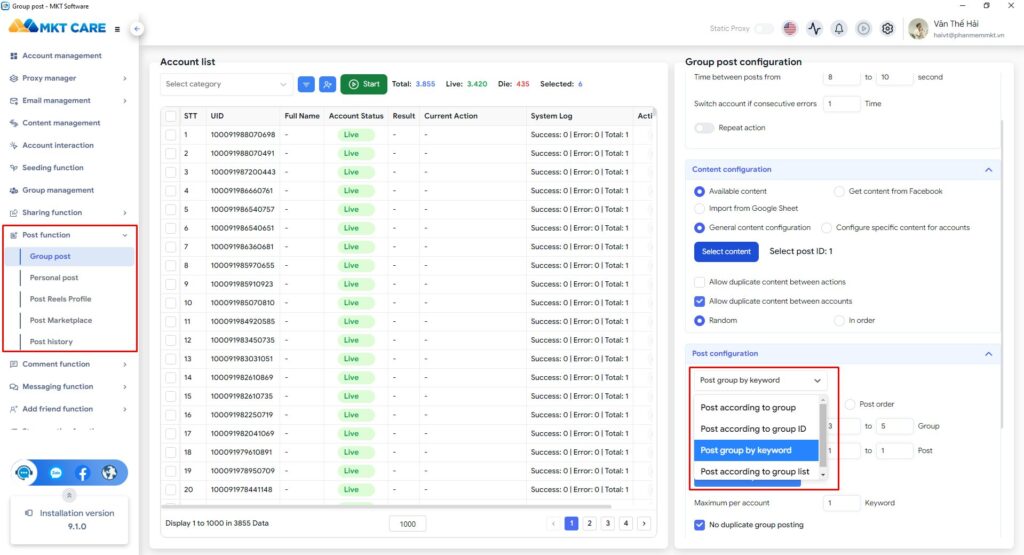Click the add account icon button
This screenshot has width=1024, height=555.
coord(327,84)
